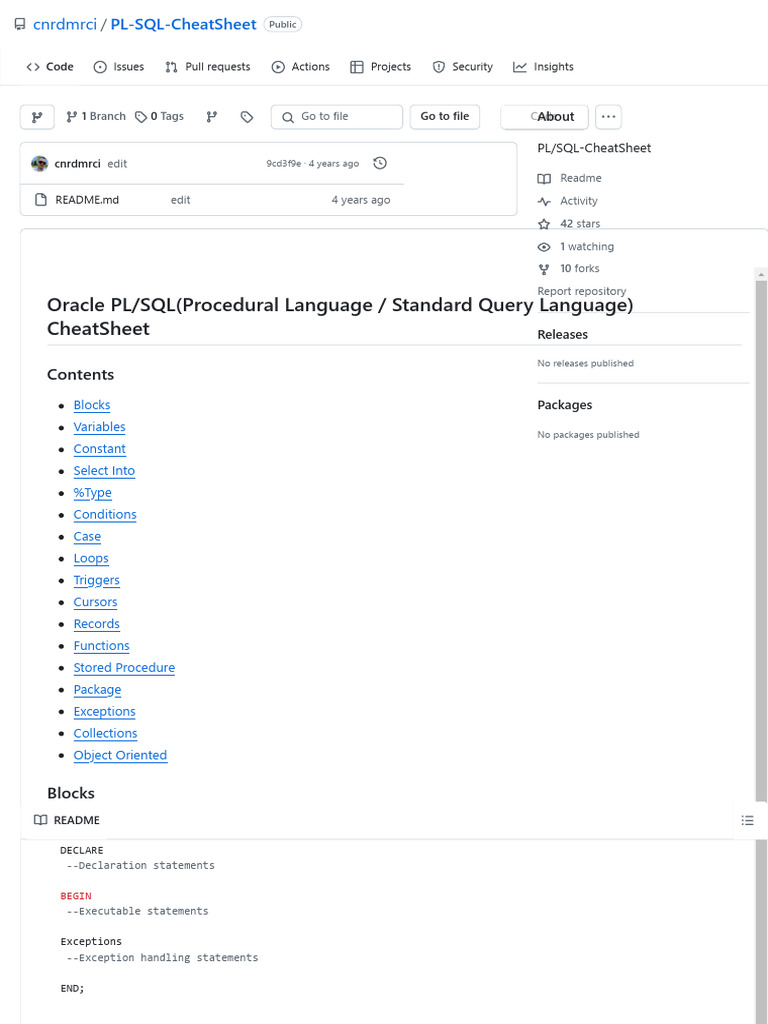Click the README.md file icon
The image size is (768, 1024).
pos(41,200)
